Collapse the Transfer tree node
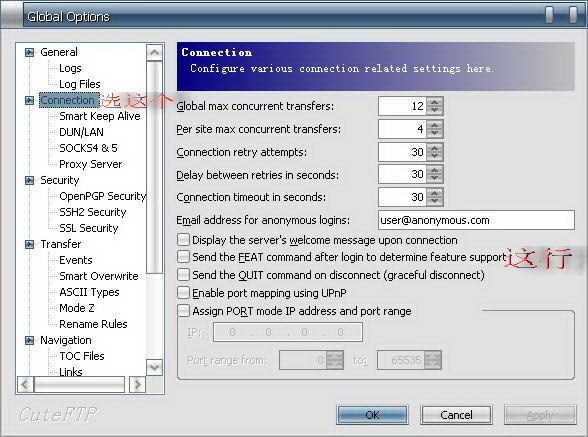The image size is (588, 437). click(29, 245)
